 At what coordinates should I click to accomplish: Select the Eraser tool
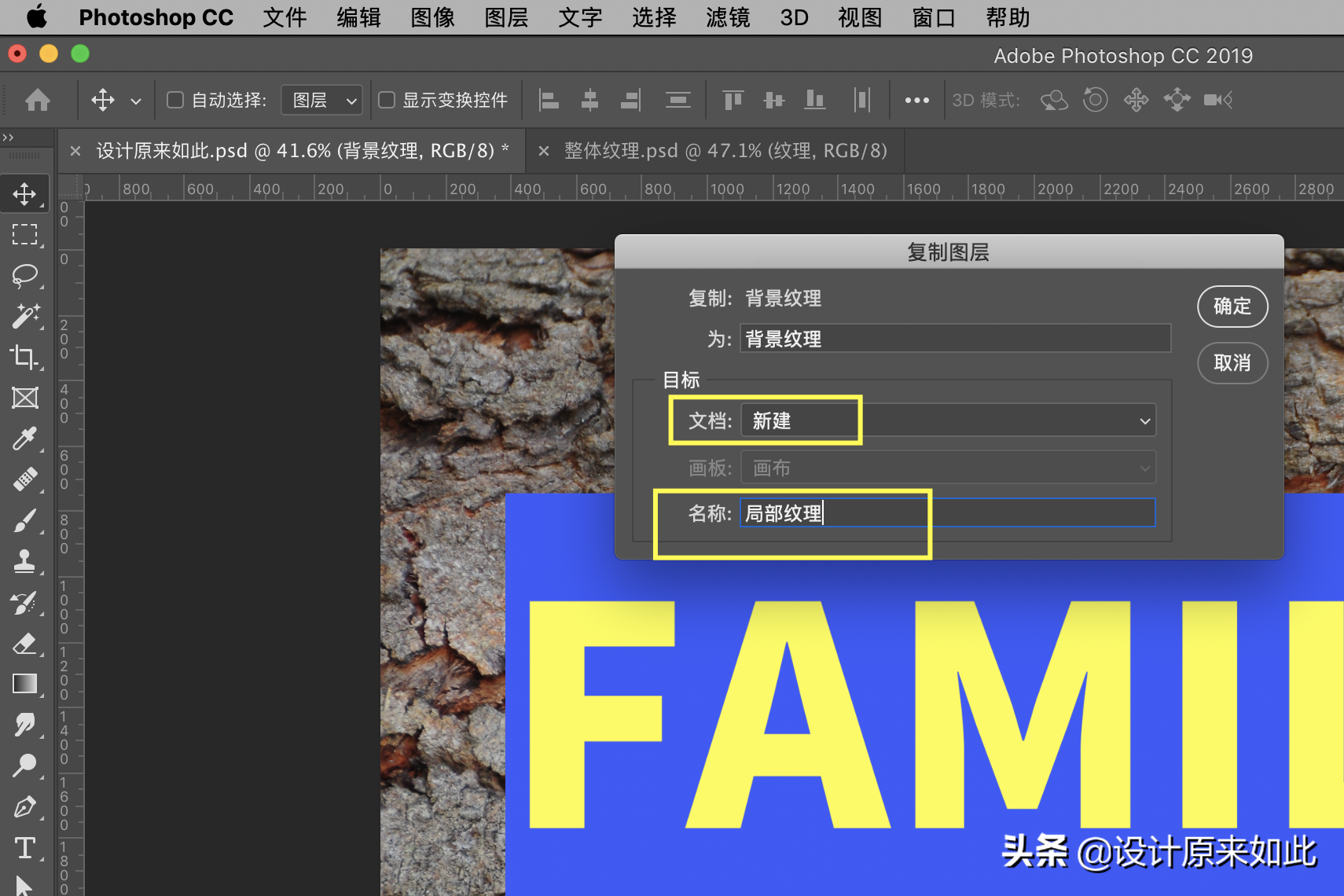point(24,643)
